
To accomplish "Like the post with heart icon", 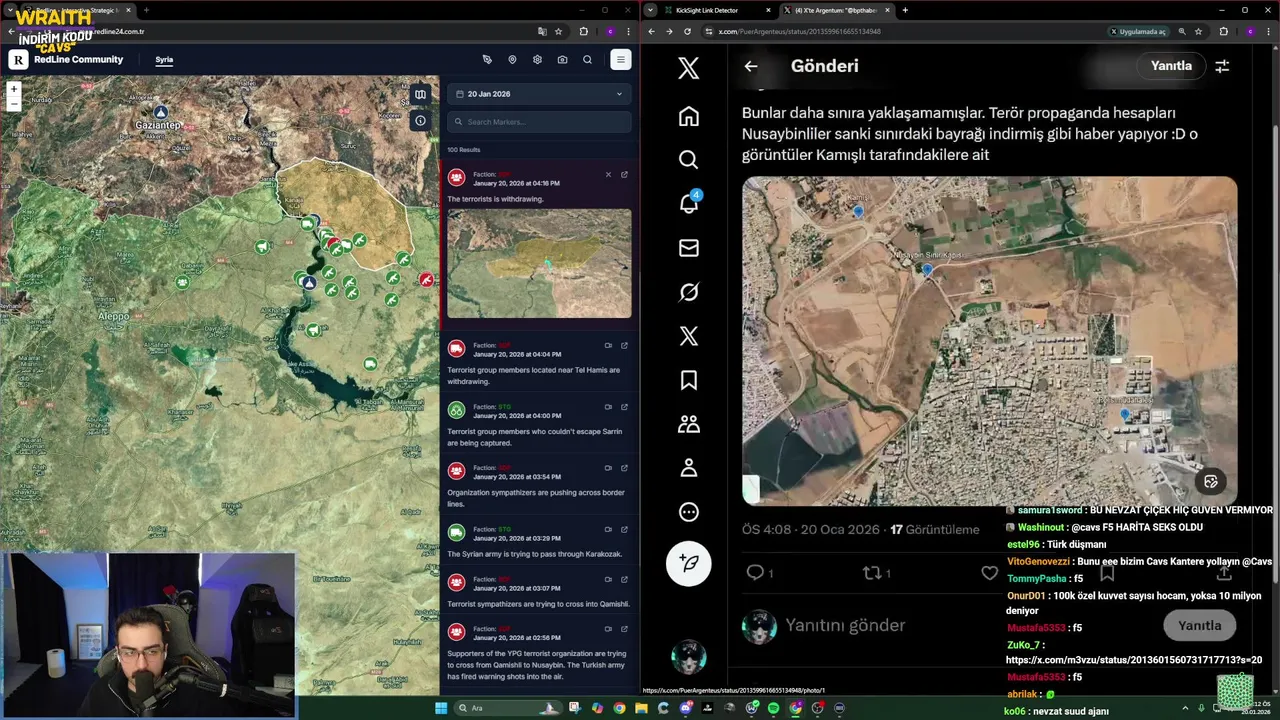I will pyautogui.click(x=989, y=573).
